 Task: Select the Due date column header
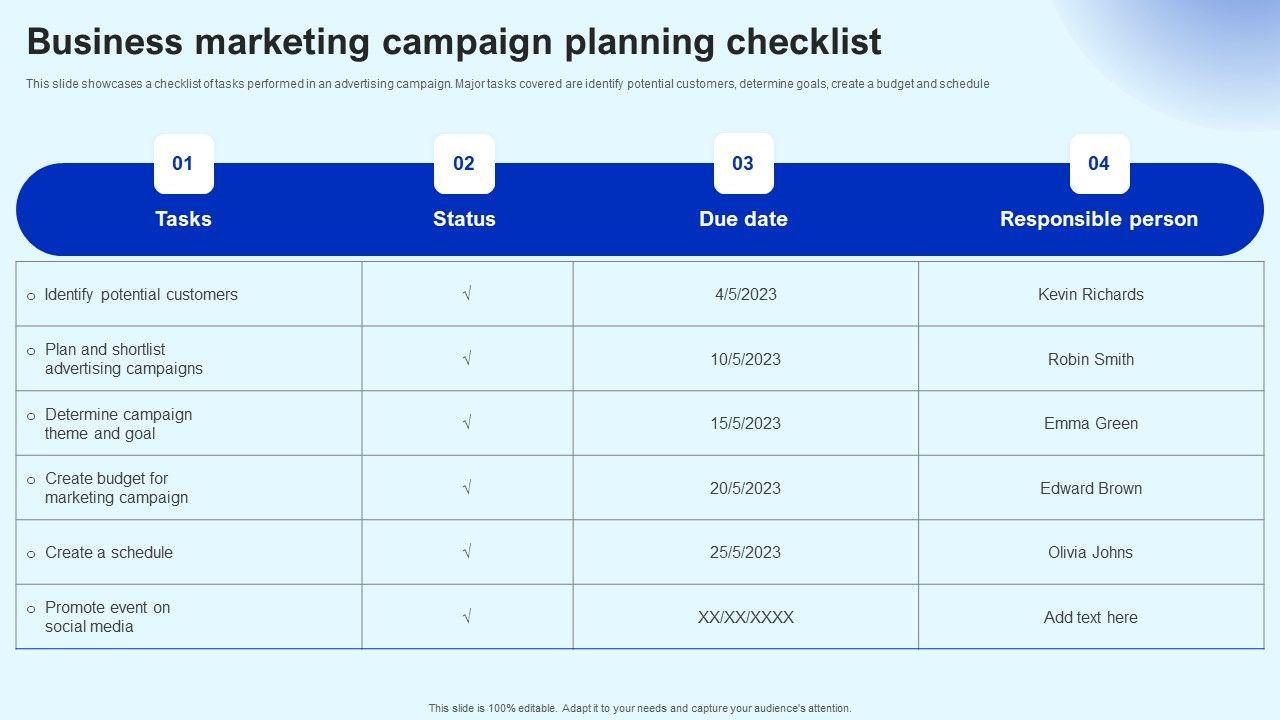pos(743,219)
